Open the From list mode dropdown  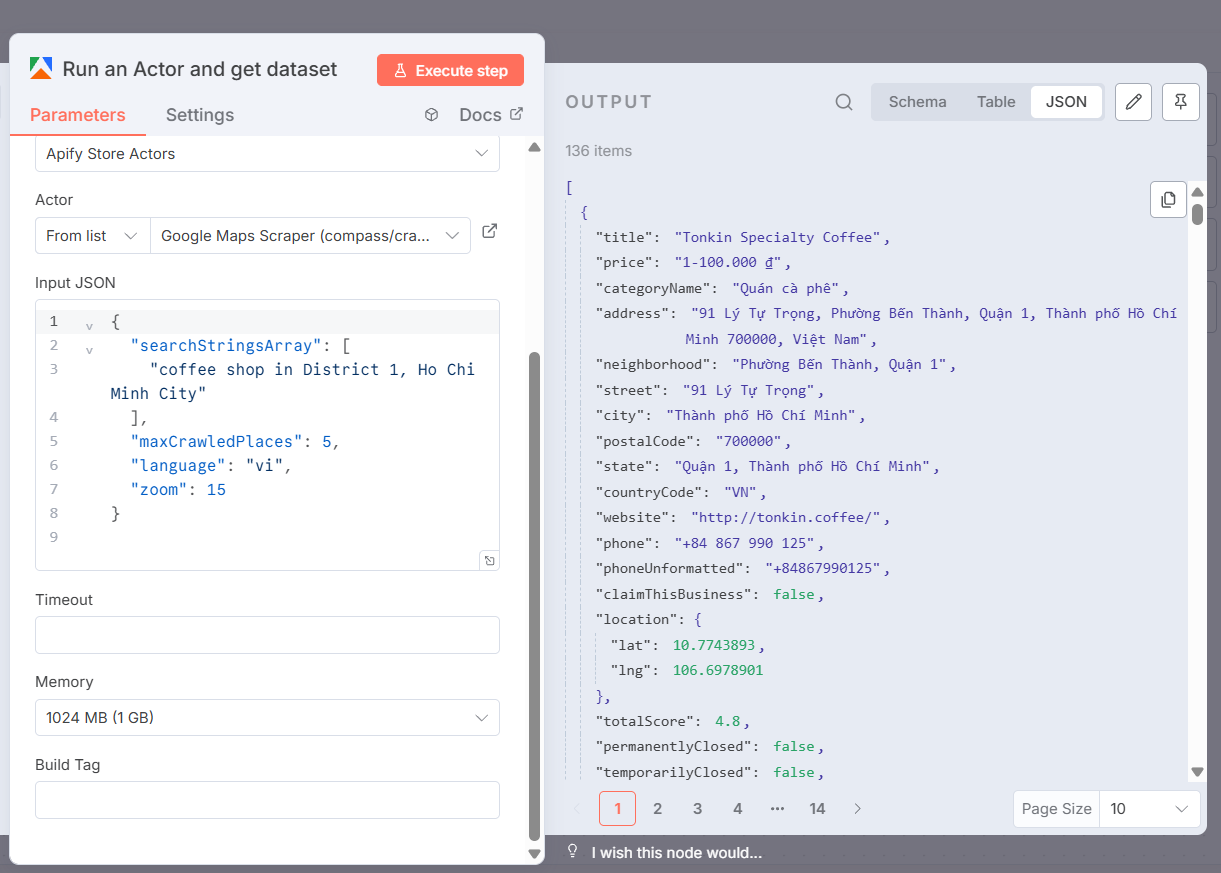[92, 236]
